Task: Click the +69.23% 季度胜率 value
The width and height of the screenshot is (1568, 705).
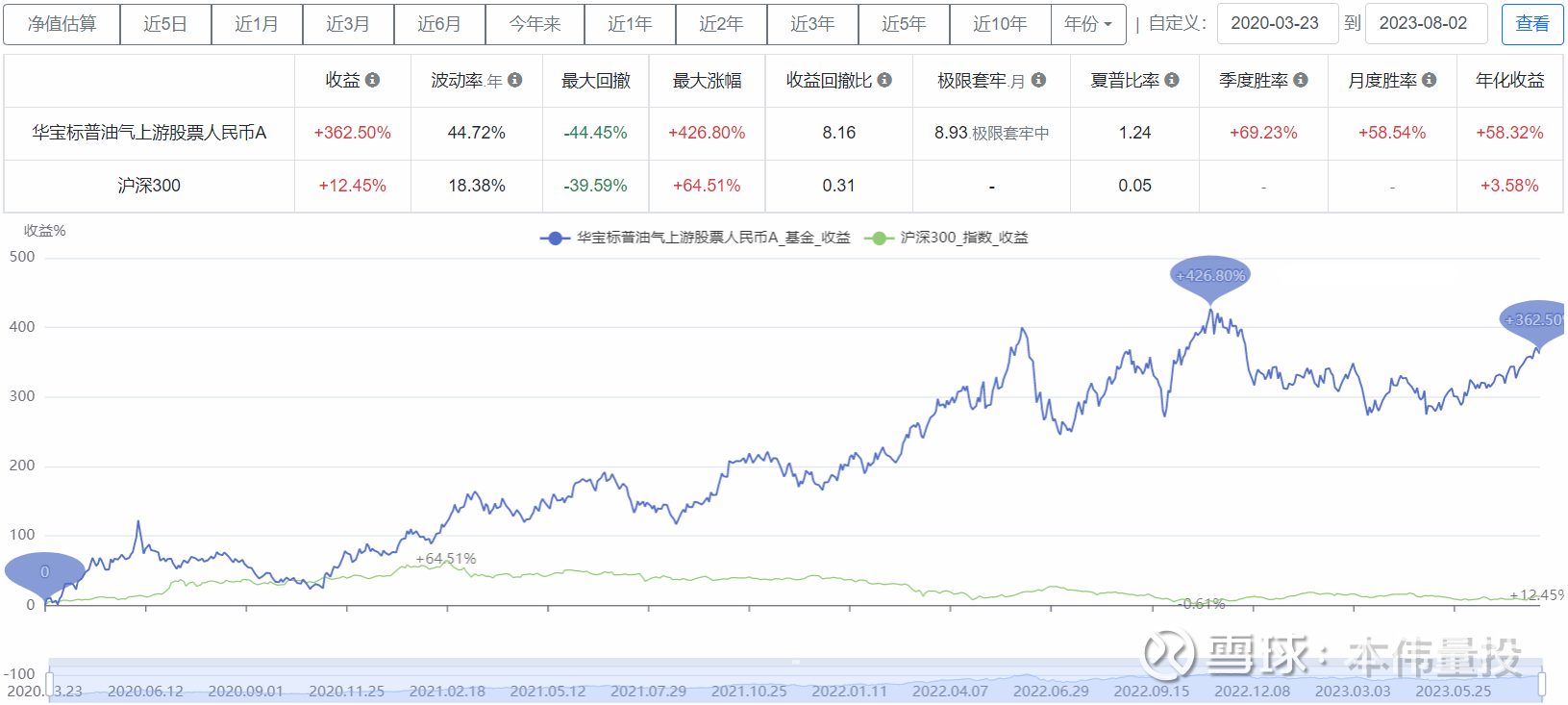Action: [1264, 133]
